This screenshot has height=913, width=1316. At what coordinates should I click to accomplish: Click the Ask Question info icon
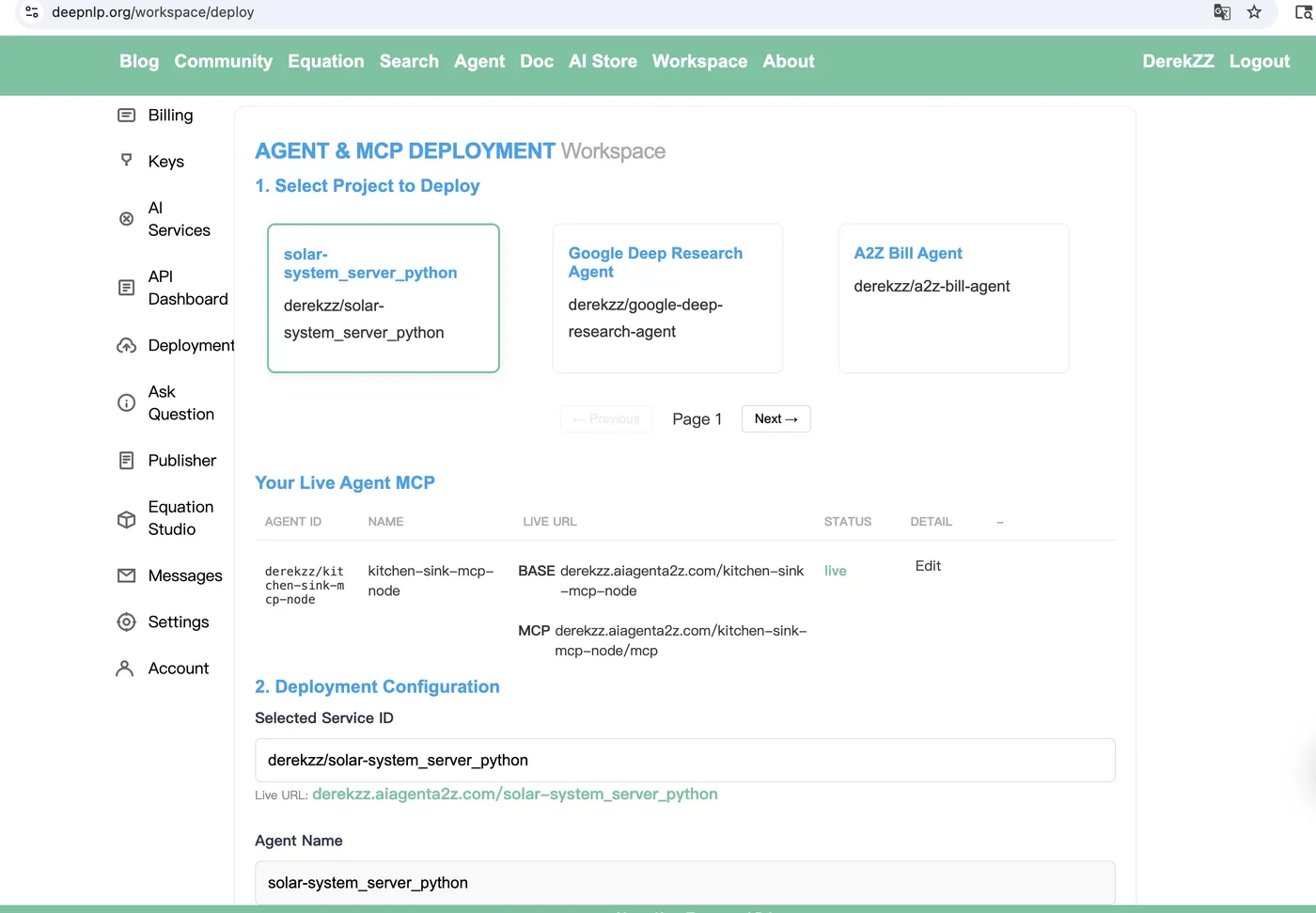(x=126, y=402)
